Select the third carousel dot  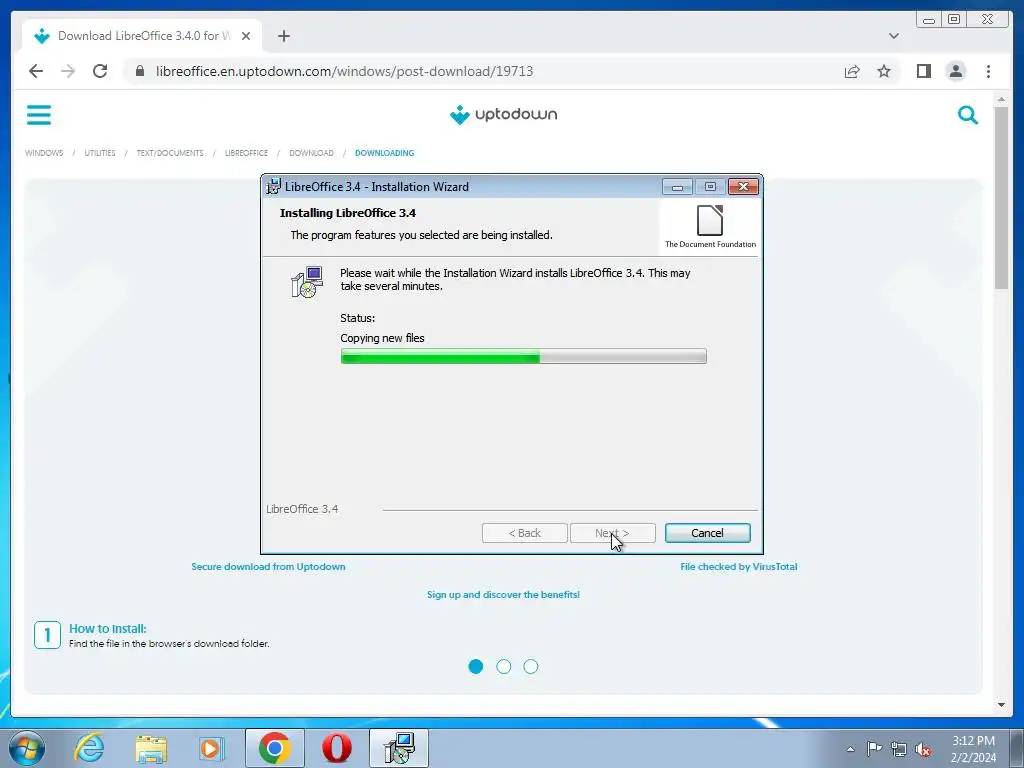click(x=531, y=666)
